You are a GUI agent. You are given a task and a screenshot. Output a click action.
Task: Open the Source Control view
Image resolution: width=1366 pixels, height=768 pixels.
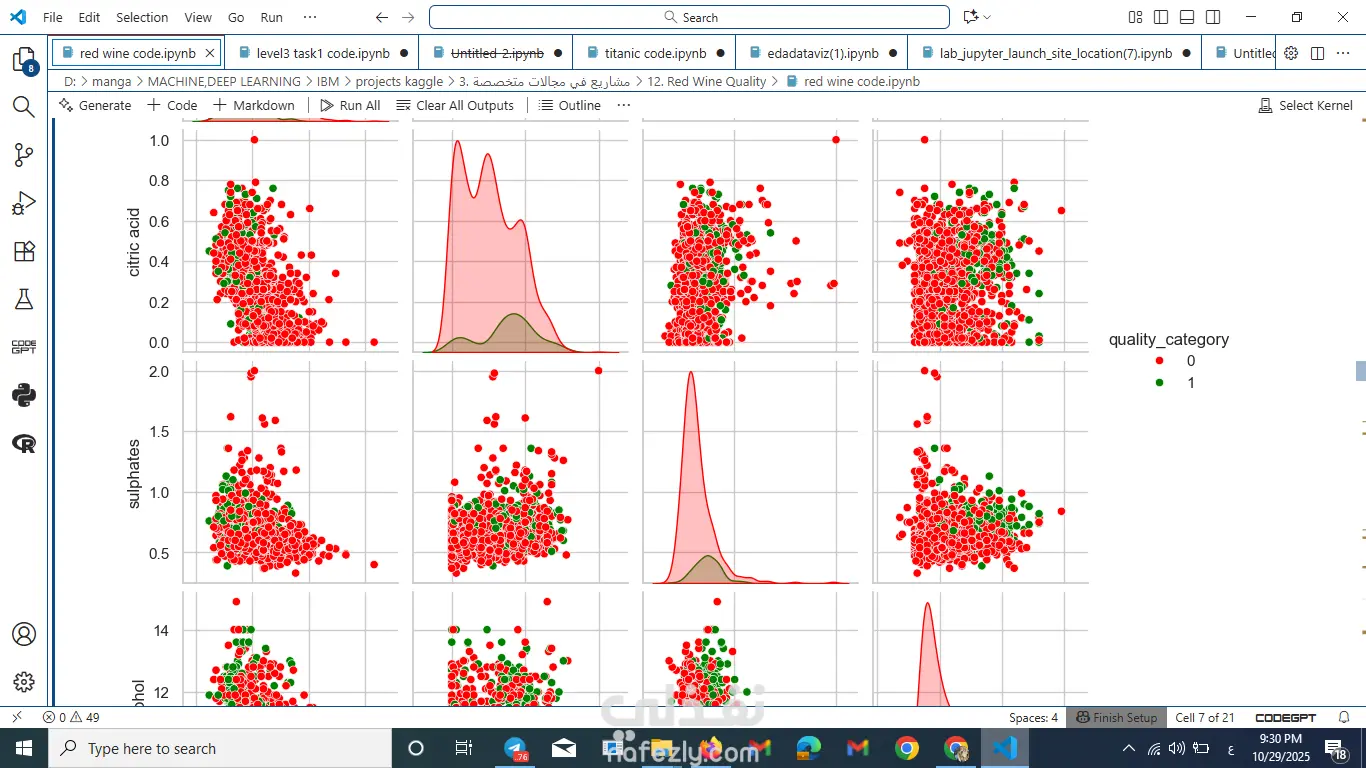24,155
